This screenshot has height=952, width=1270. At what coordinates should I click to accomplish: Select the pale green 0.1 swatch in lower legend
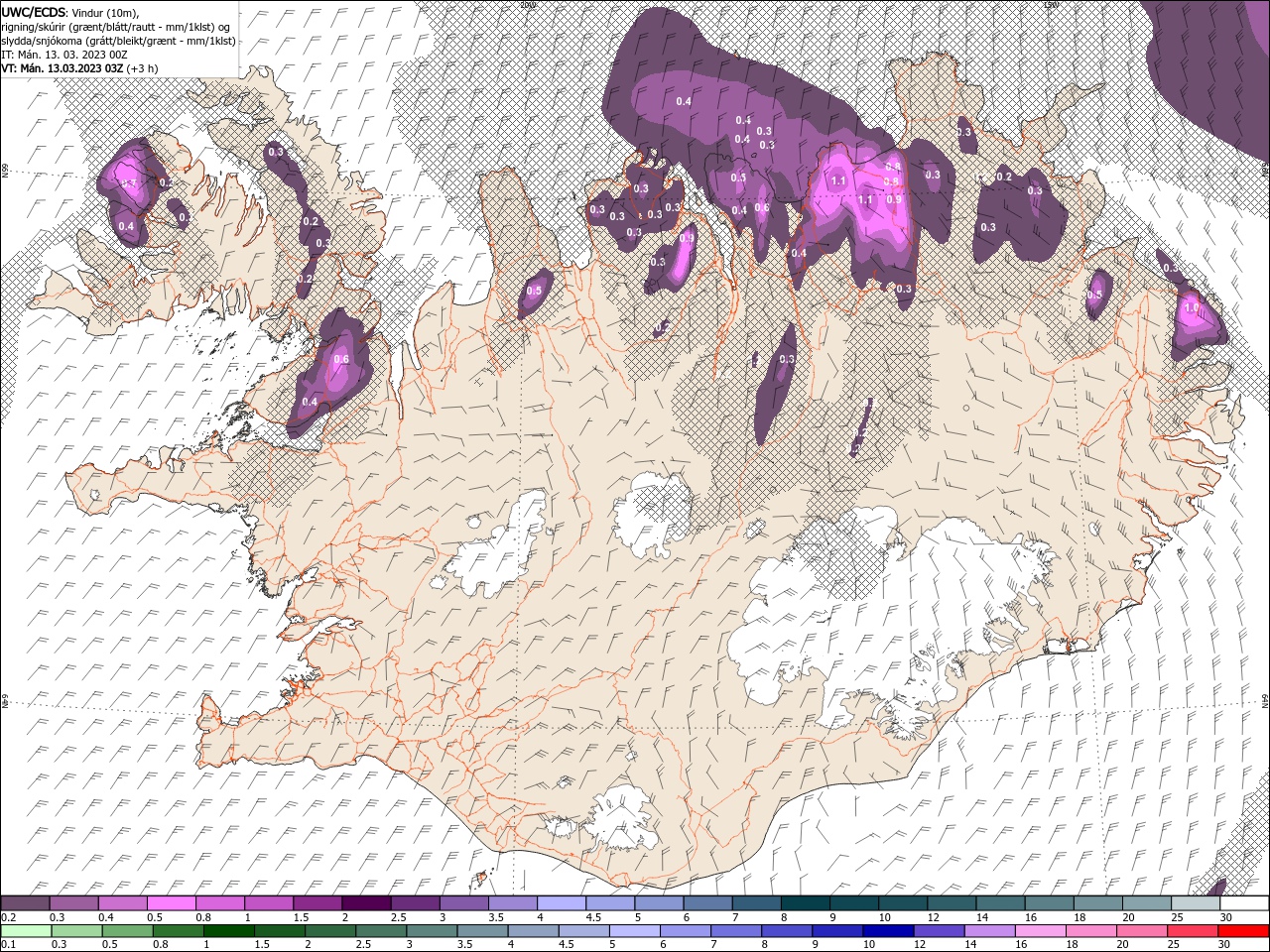coord(25,930)
